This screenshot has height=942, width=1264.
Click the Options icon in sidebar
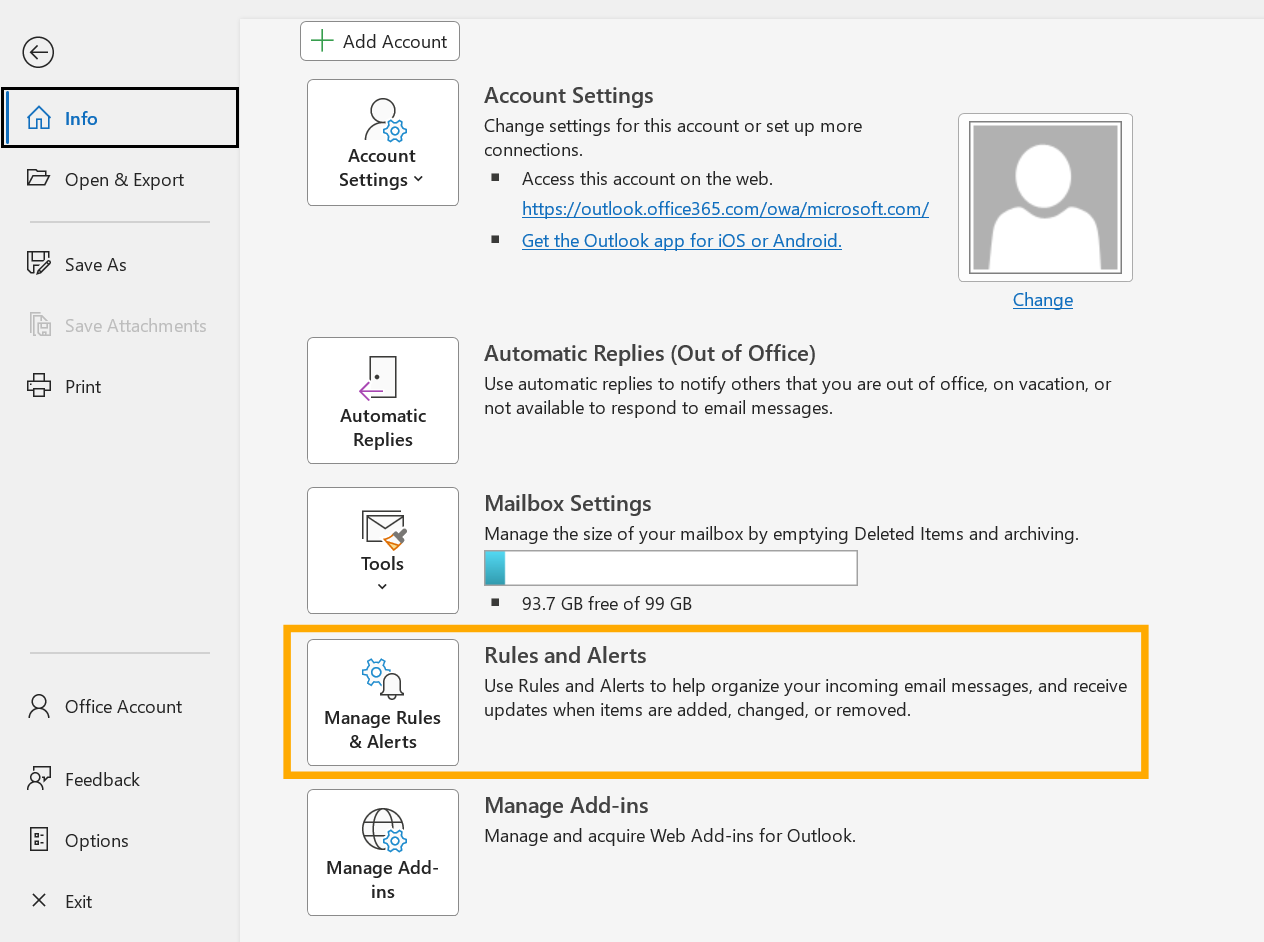[x=39, y=840]
